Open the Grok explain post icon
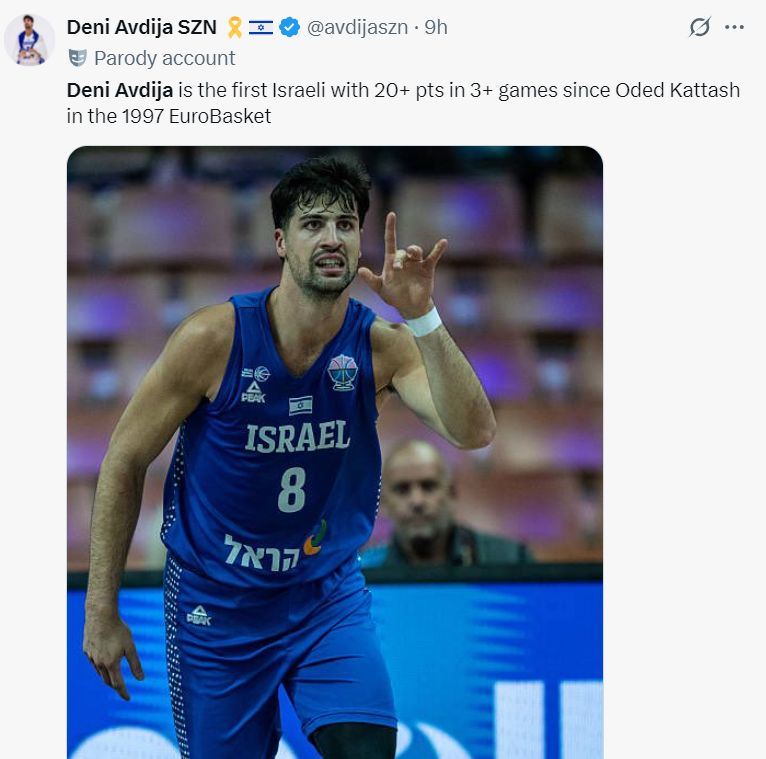This screenshot has width=766, height=759. [700, 27]
